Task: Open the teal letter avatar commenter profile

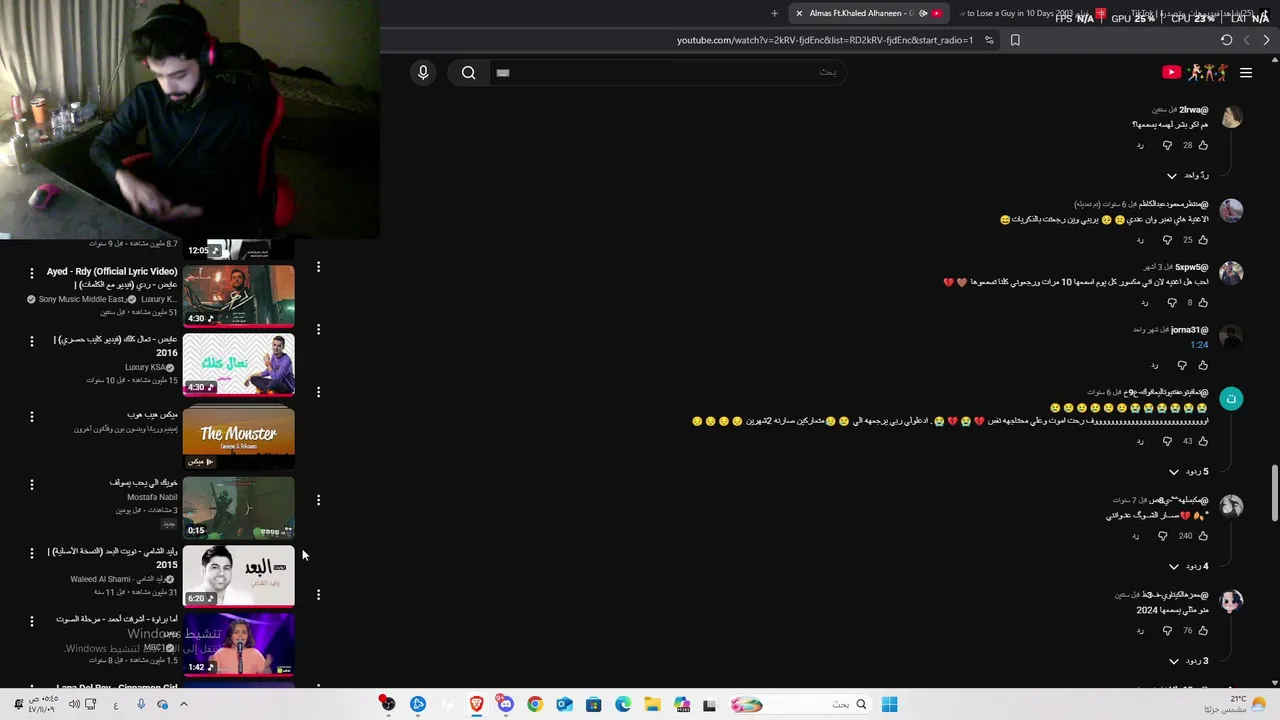Action: 1231,399
